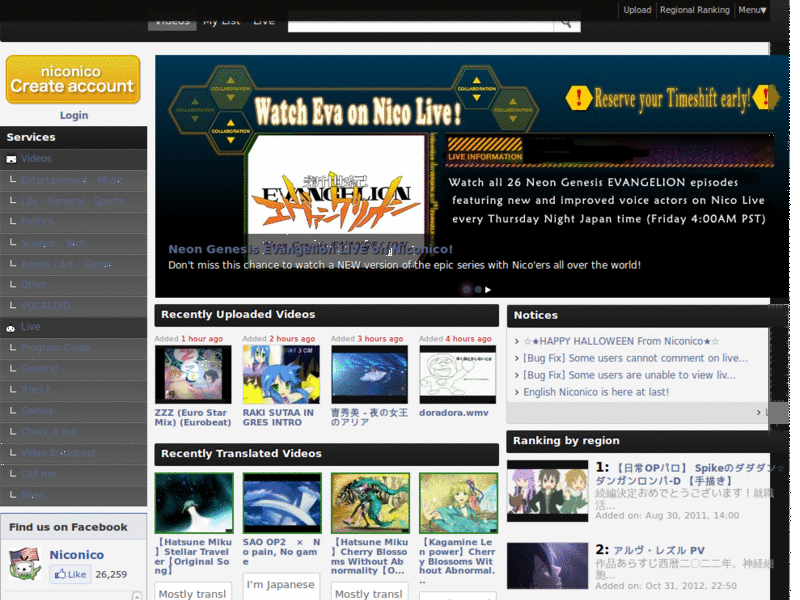Open the Tried it category
Viewport: 800px width, 600px height.
pyautogui.click(x=37, y=389)
